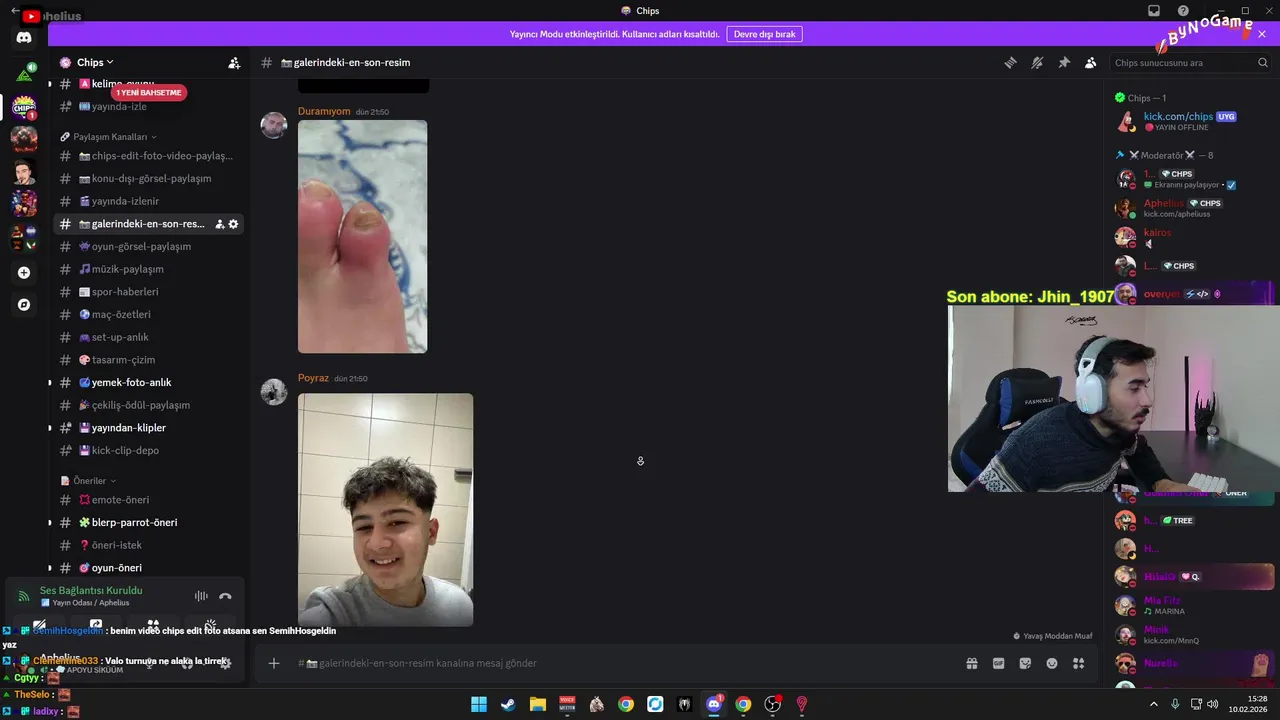Open Duramıyom's toe photo attachment
The height and width of the screenshot is (720, 1280).
[x=362, y=237]
